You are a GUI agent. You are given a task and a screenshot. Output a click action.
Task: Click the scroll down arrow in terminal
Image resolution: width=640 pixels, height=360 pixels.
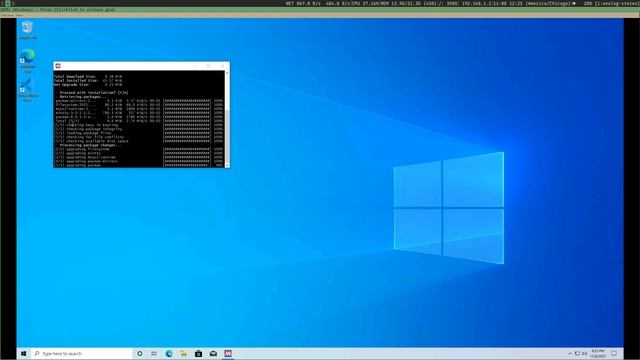[227, 165]
